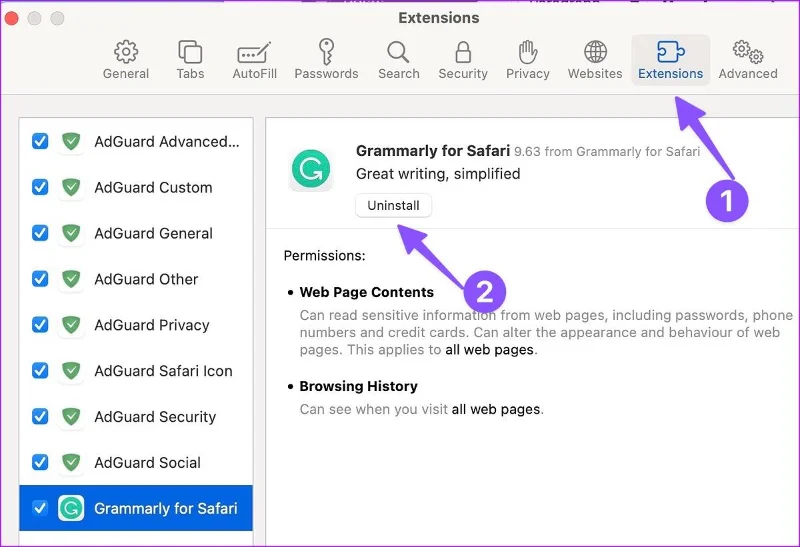Open the General preferences gear icon

click(x=126, y=52)
